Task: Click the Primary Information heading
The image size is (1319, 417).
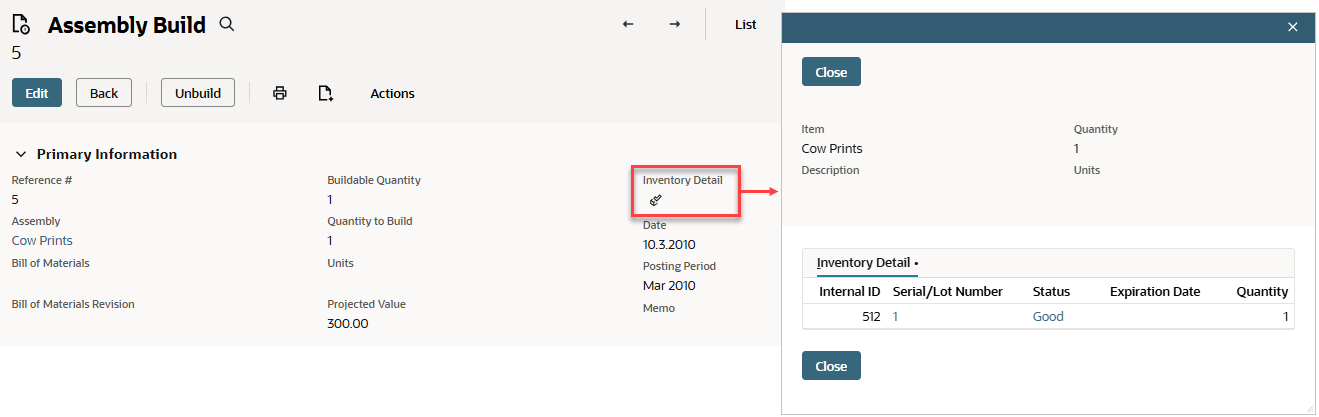Action: 107,154
